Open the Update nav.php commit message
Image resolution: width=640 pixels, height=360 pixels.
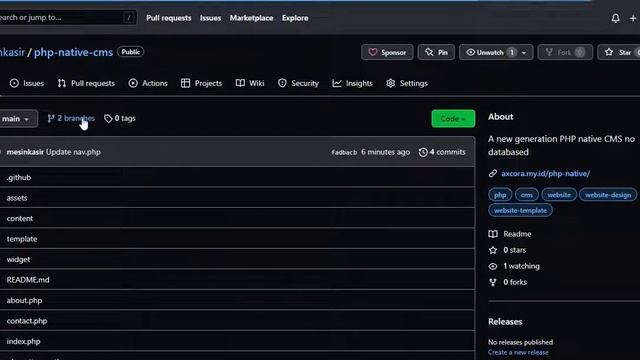pyautogui.click(x=73, y=152)
